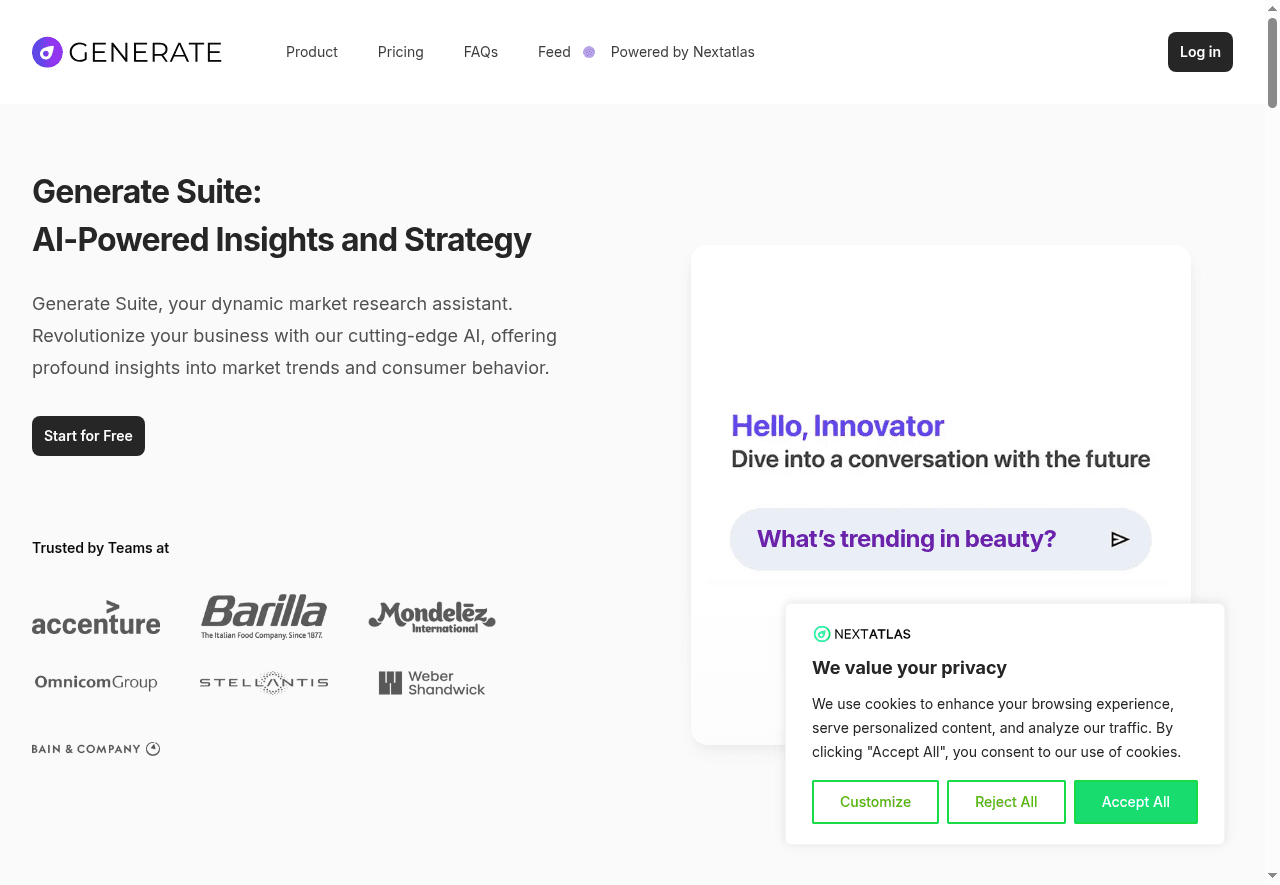Click the purple dot beside Feed
This screenshot has height=885, width=1280.
[x=589, y=52]
